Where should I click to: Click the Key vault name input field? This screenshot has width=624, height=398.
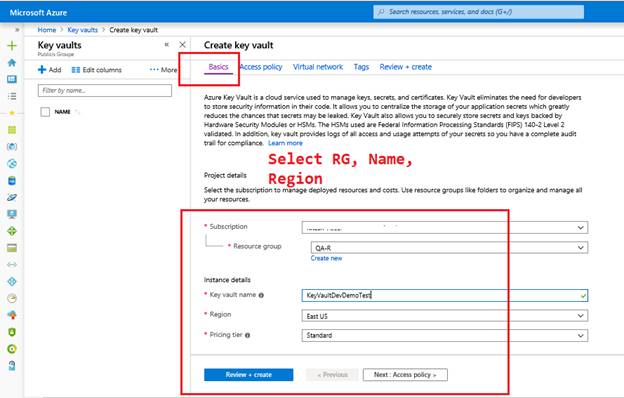pos(445,295)
